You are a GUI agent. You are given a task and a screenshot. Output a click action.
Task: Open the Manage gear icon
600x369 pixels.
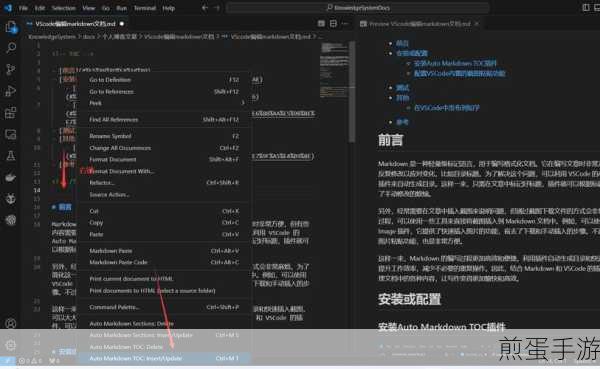11,345
